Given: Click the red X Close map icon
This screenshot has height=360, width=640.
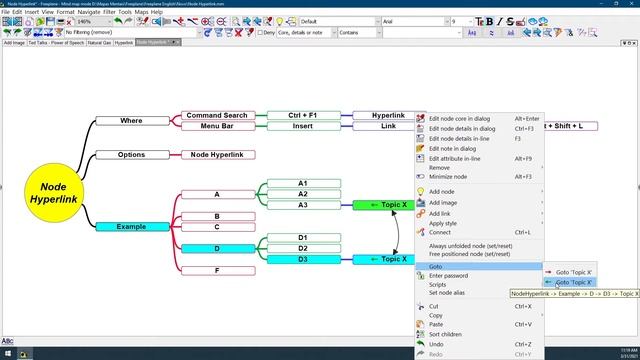Looking at the screenshot, I should (x=69, y=22).
